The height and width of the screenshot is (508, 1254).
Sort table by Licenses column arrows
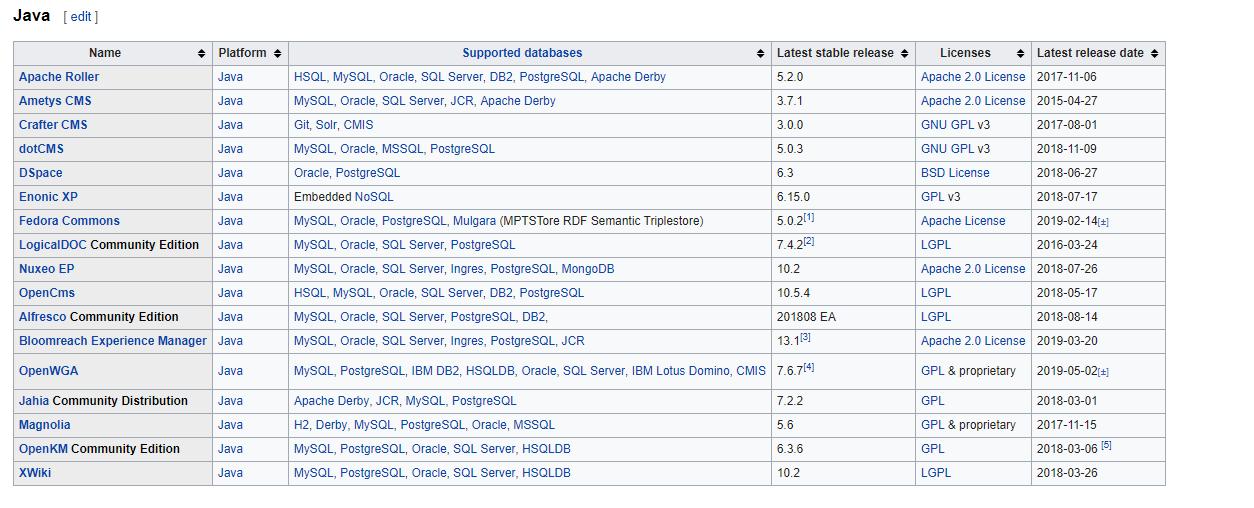point(1020,53)
